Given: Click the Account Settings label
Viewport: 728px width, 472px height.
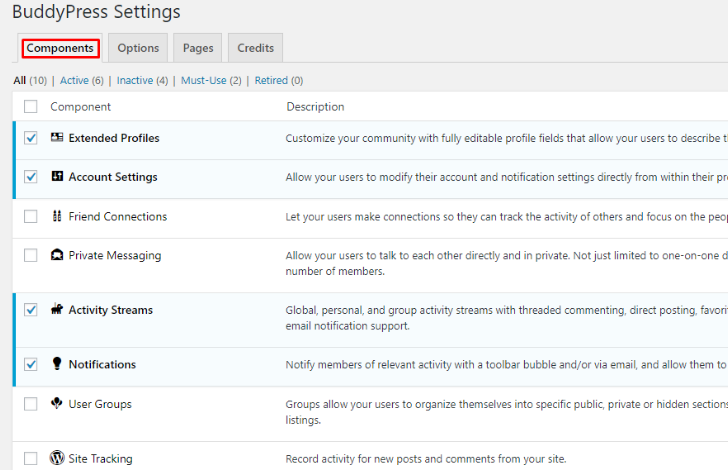Looking at the screenshot, I should point(113,177).
